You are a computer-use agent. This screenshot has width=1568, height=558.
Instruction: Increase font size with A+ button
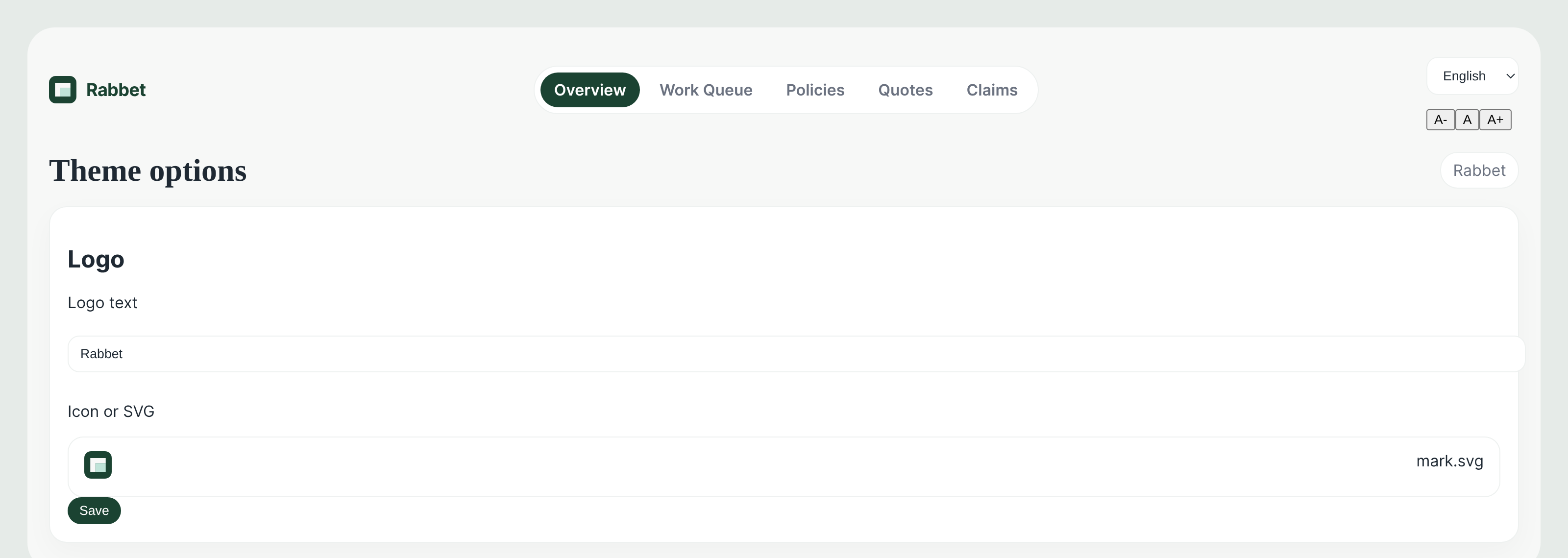pyautogui.click(x=1495, y=120)
